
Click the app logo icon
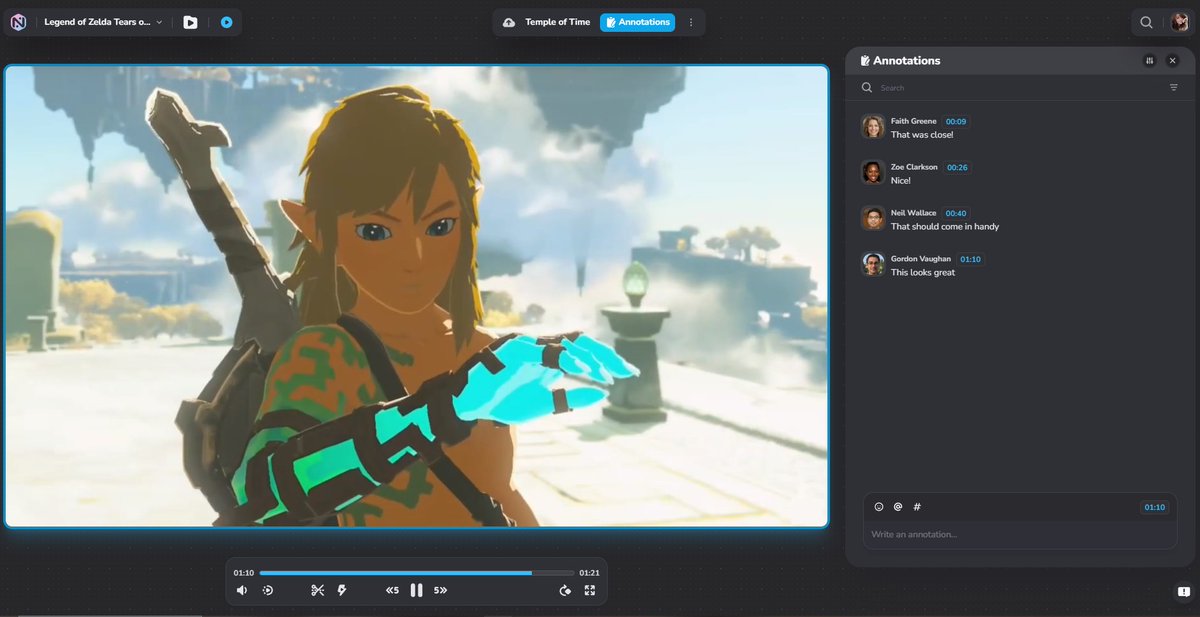coord(19,22)
